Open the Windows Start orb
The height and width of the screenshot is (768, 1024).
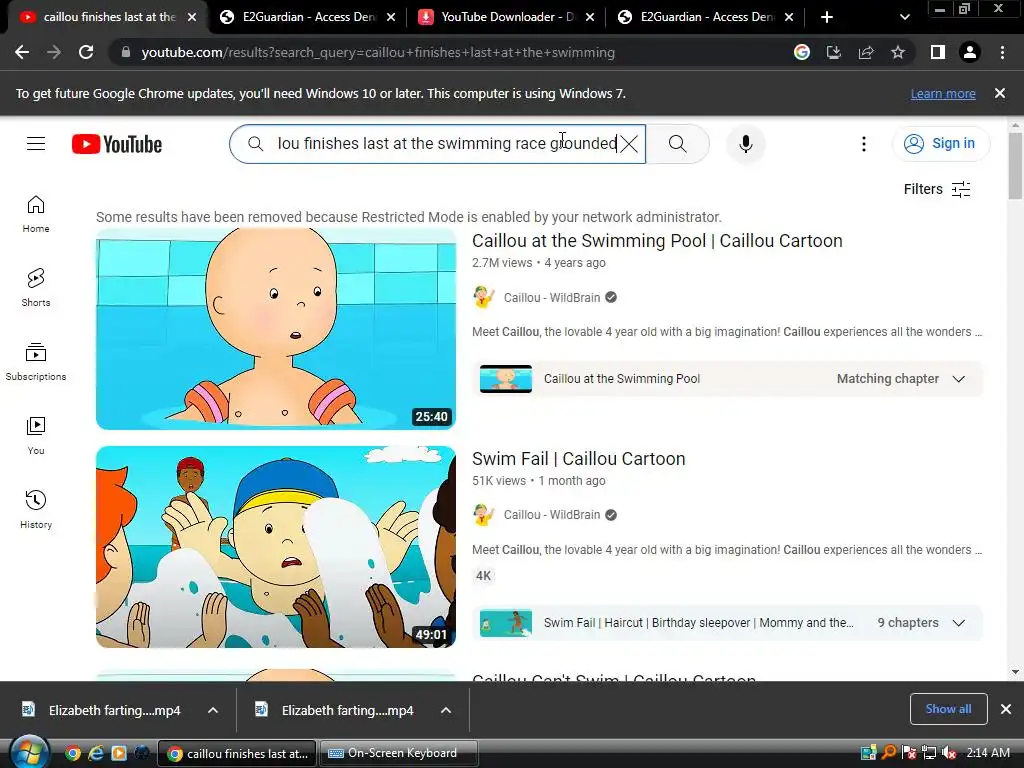click(x=29, y=753)
